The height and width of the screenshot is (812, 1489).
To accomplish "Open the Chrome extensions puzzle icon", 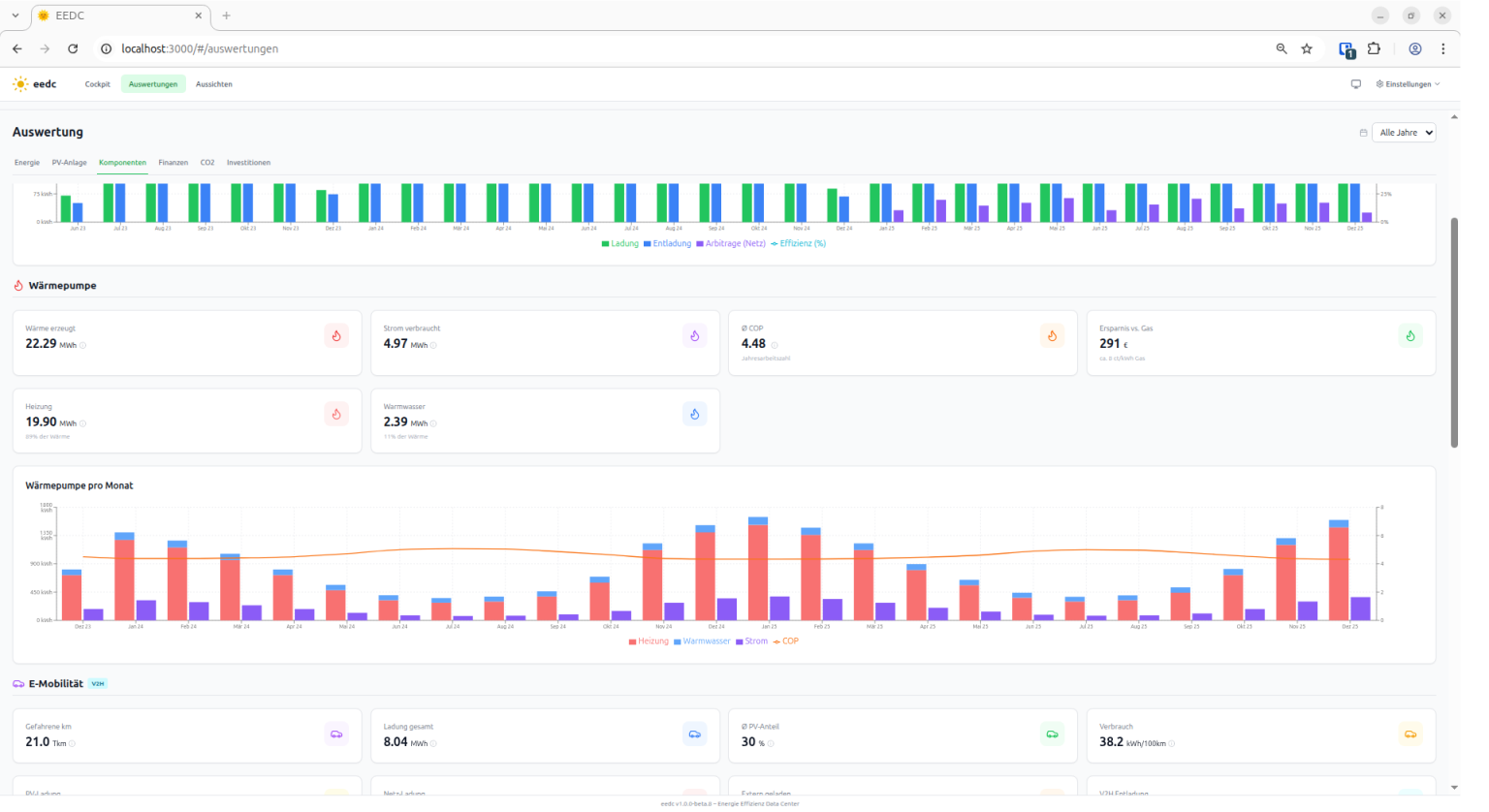I will click(x=1374, y=48).
